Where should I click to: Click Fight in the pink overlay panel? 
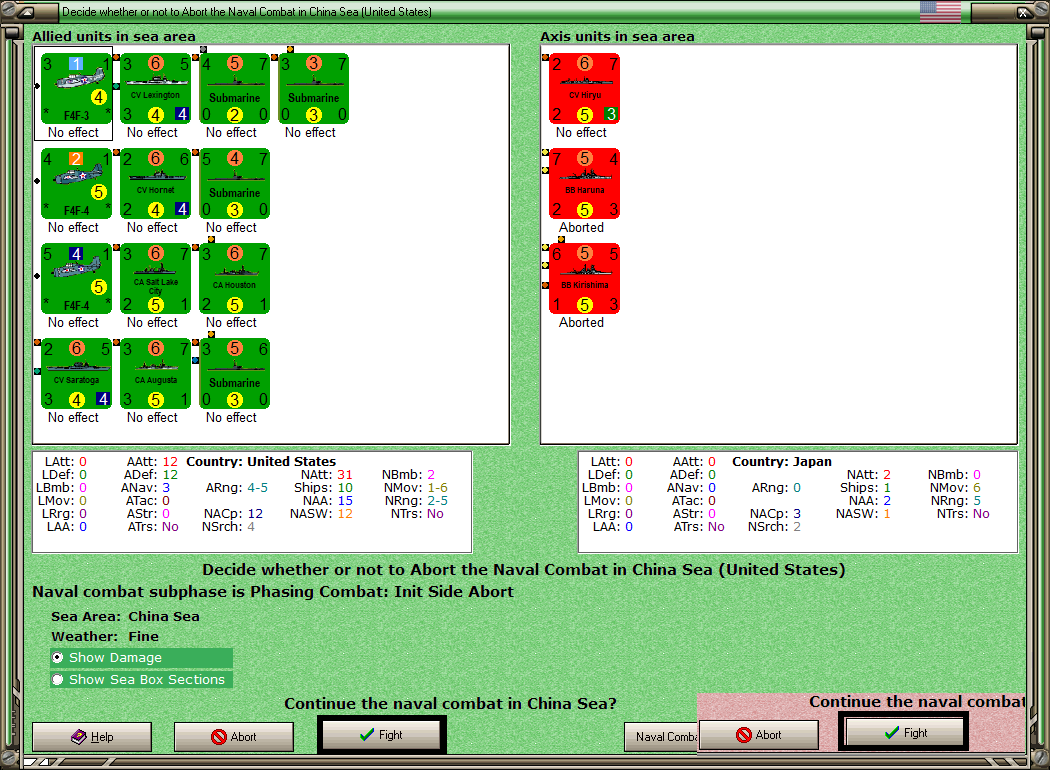pyautogui.click(x=905, y=733)
